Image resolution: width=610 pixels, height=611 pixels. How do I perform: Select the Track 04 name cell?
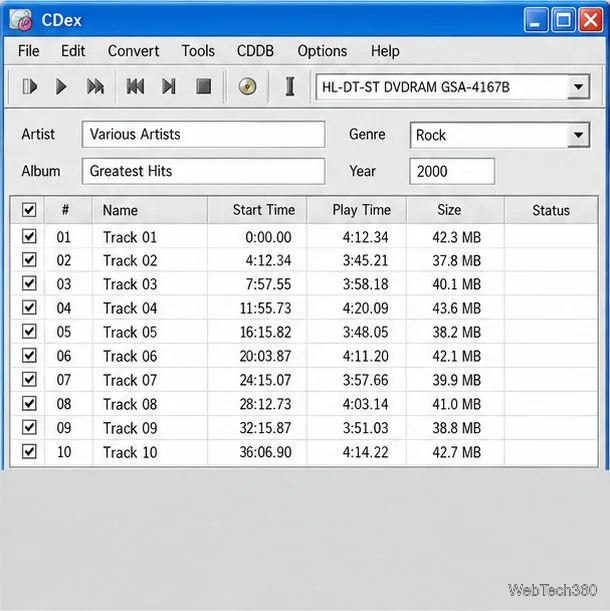tap(150, 308)
